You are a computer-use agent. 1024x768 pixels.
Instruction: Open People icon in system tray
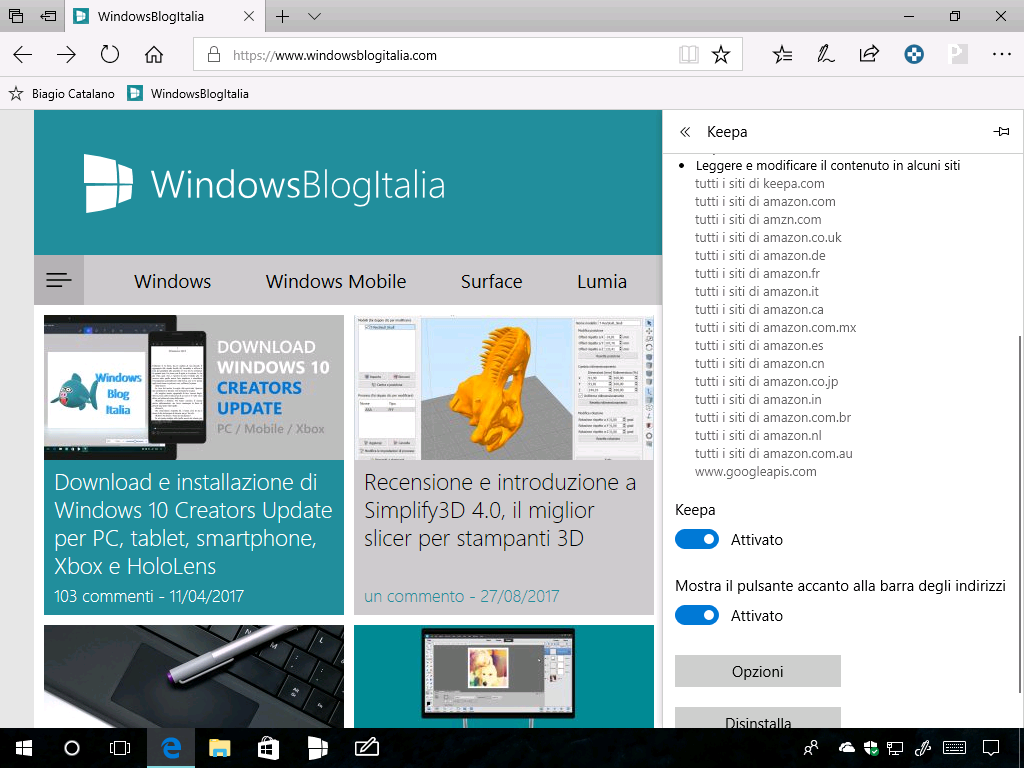[x=811, y=748]
